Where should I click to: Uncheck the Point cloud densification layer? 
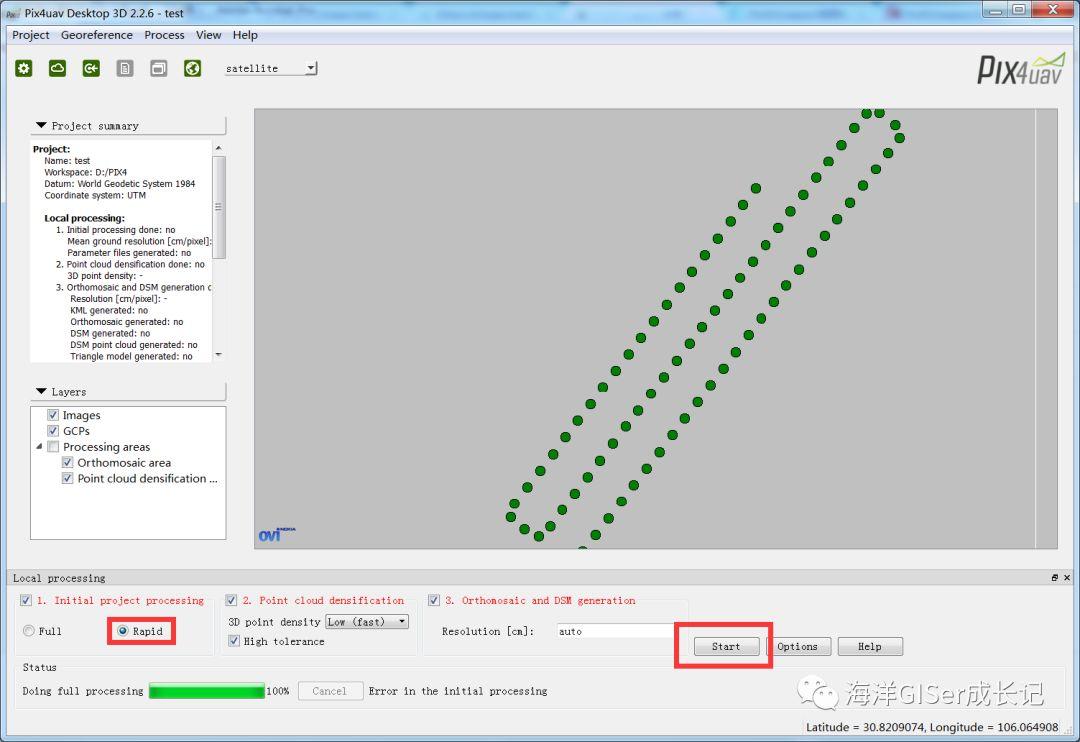[x=68, y=478]
